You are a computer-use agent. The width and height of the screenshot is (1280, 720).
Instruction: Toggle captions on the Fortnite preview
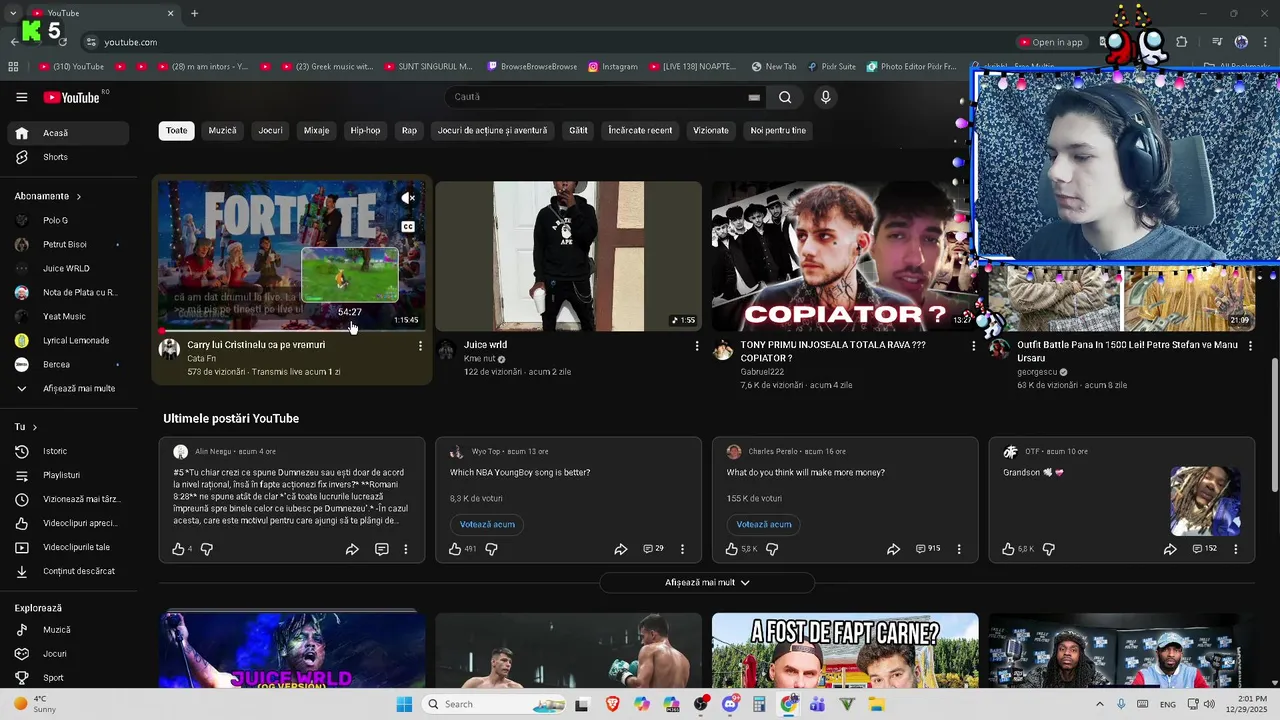(x=408, y=227)
